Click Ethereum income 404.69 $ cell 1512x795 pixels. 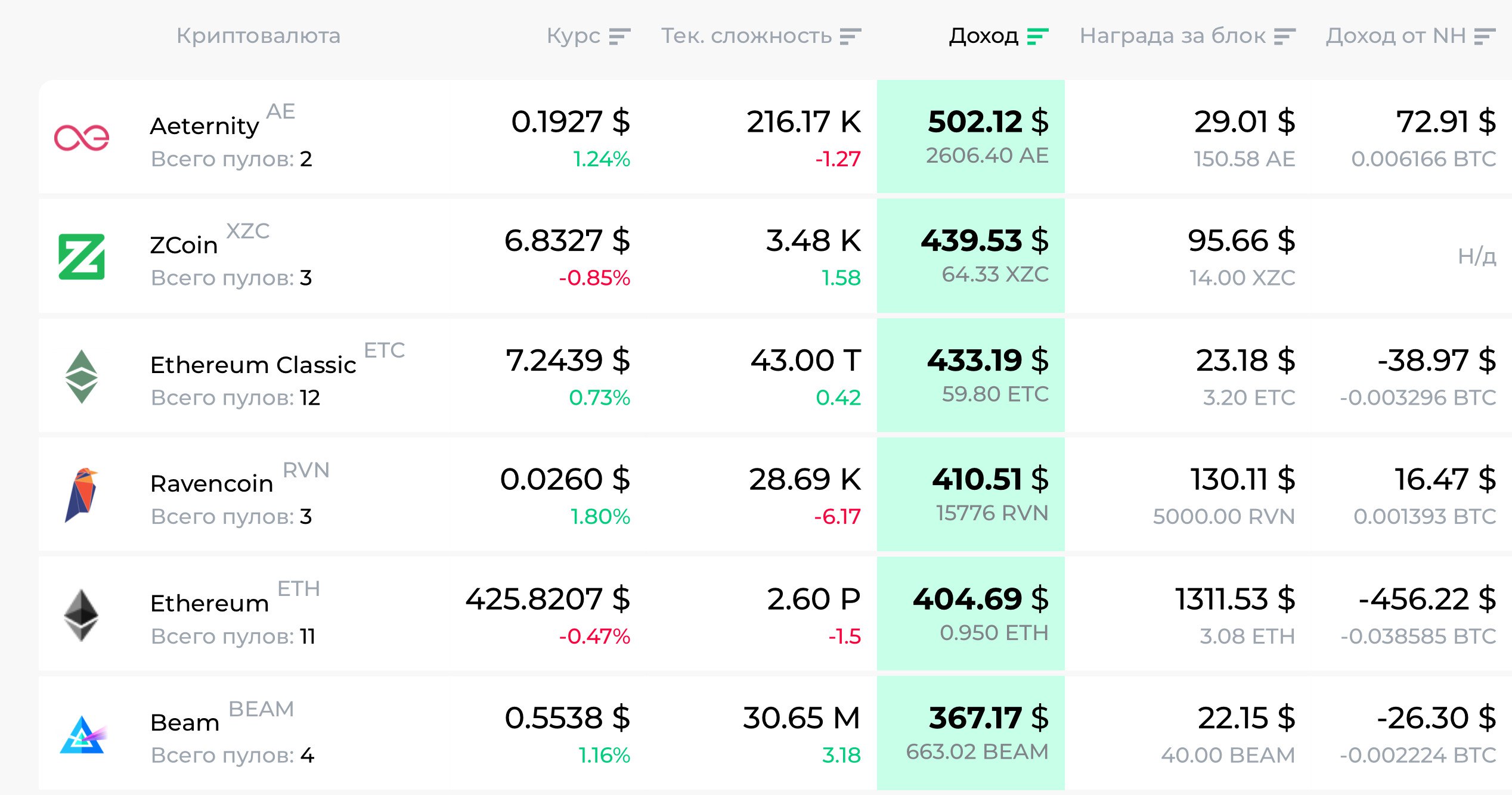pyautogui.click(x=971, y=613)
